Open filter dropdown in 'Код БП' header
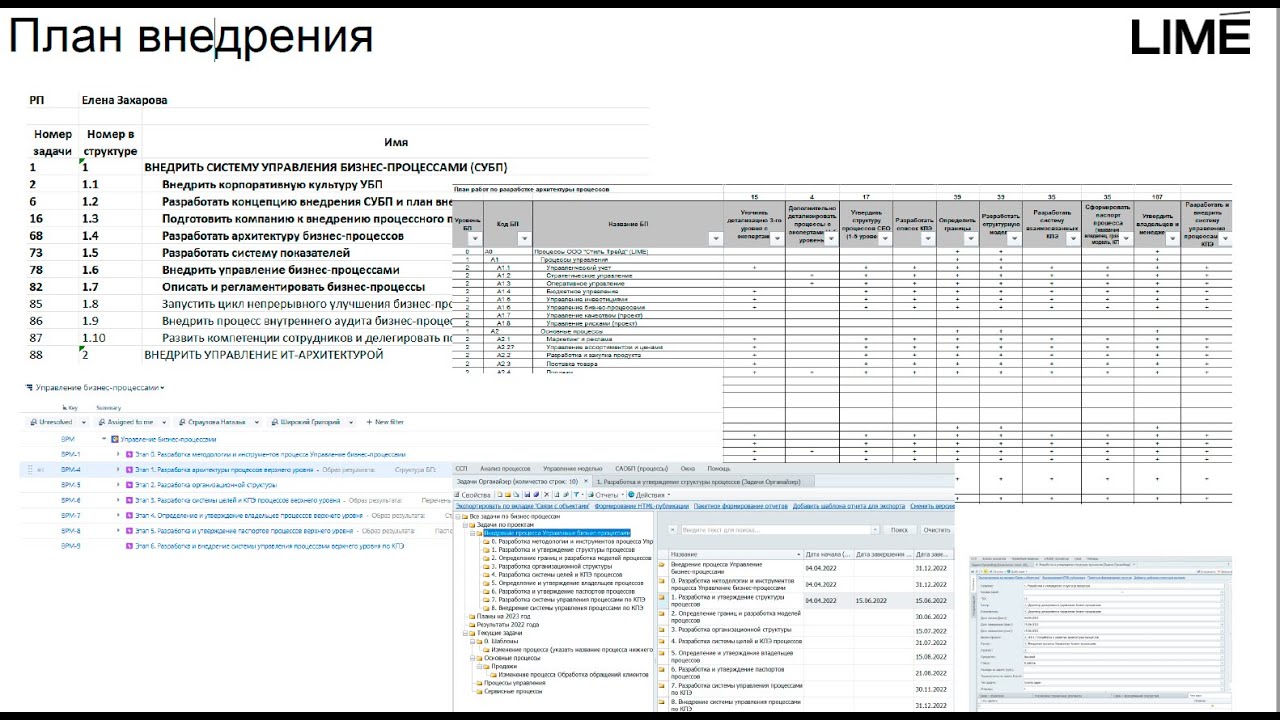 [525, 239]
